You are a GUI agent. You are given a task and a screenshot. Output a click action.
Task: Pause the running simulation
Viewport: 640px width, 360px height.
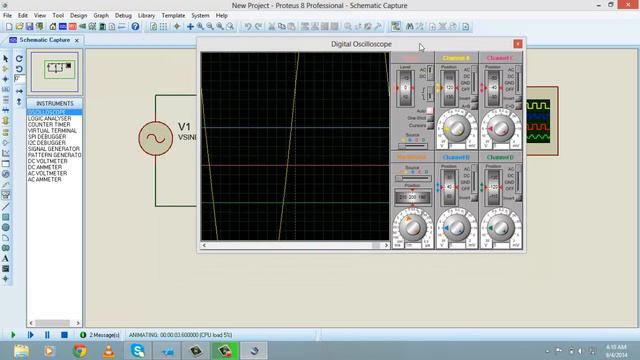tap(47, 335)
